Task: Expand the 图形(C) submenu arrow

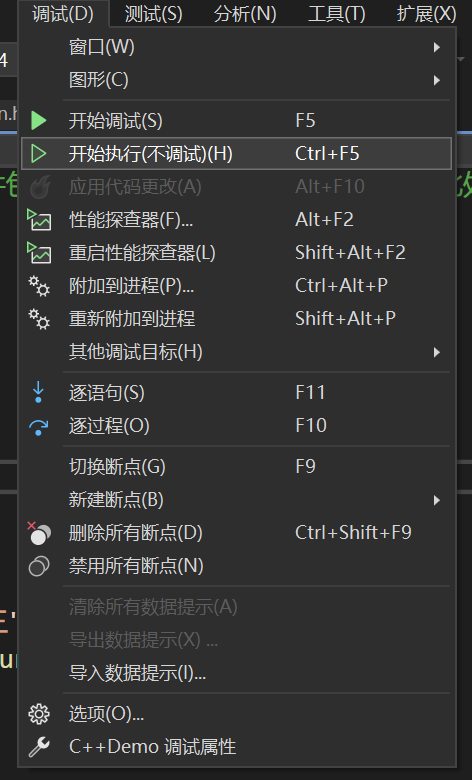Action: [436, 80]
